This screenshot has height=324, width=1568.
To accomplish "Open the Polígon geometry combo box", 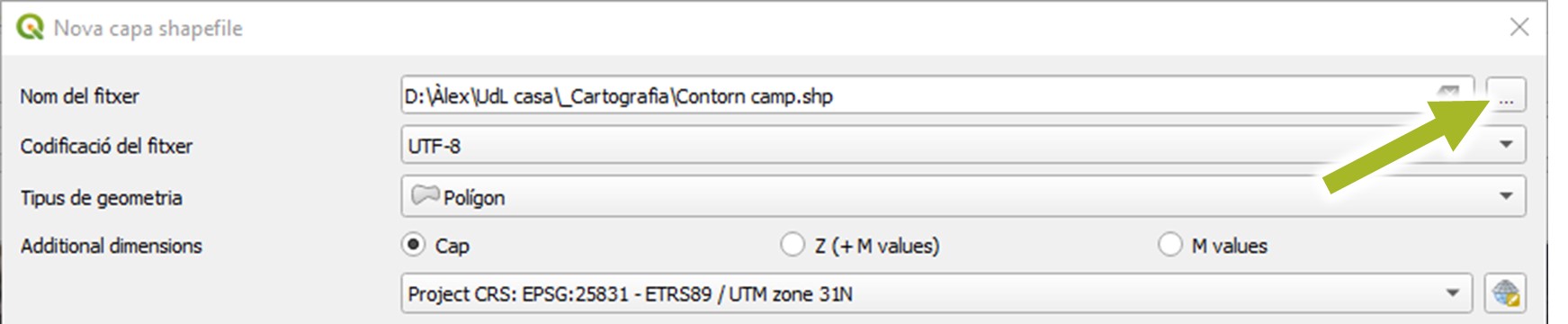I will [963, 196].
